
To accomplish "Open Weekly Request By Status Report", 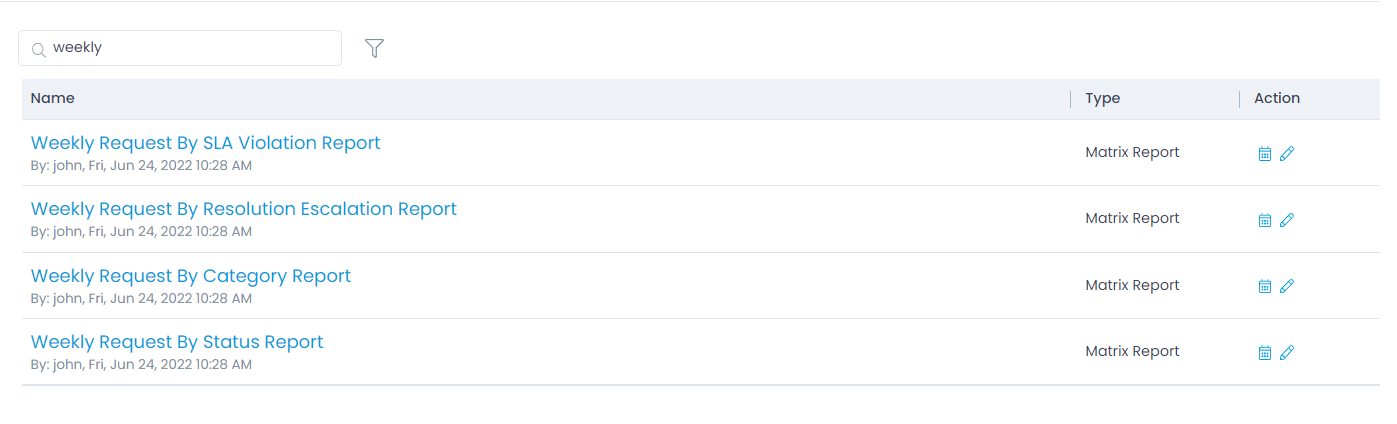I will [x=177, y=342].
